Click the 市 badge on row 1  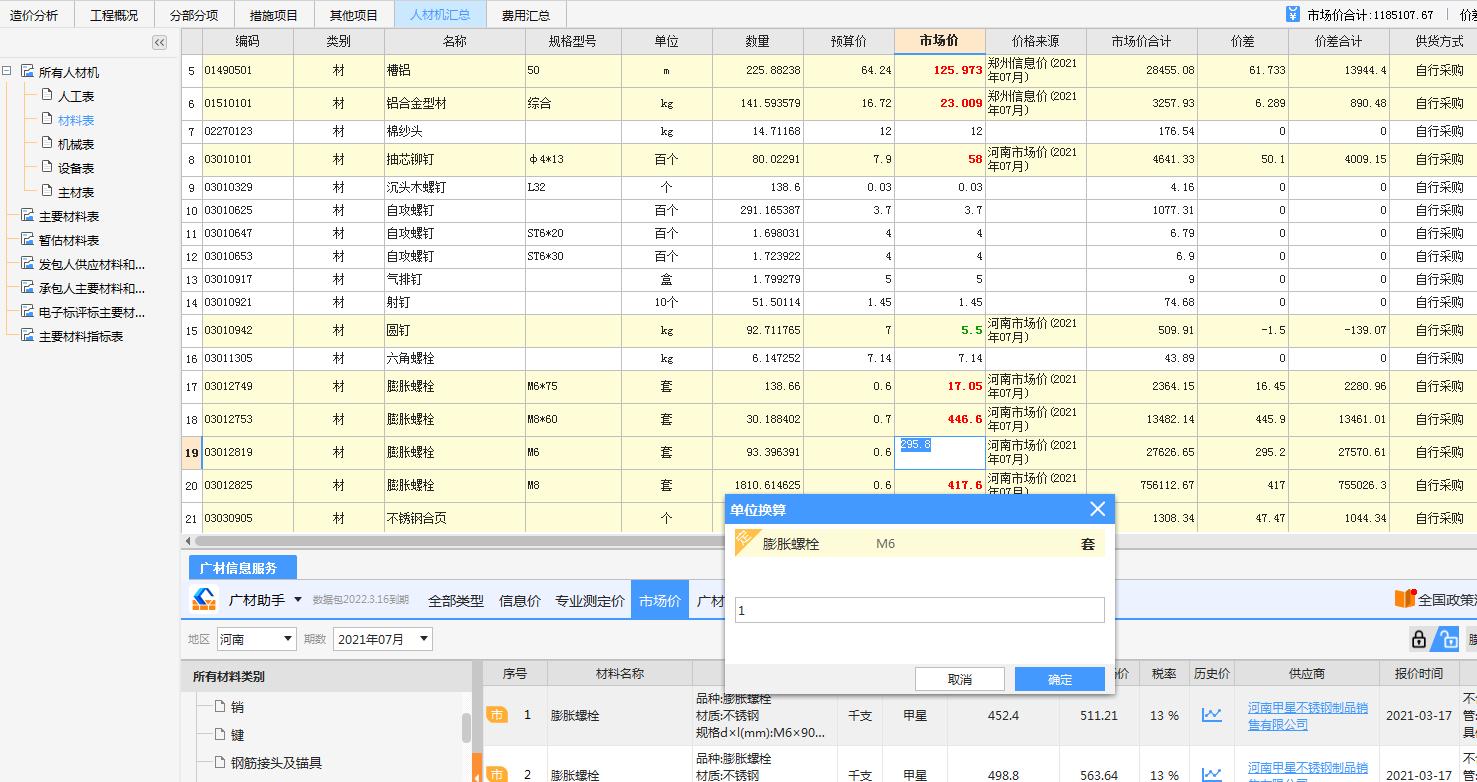pyautogui.click(x=497, y=715)
